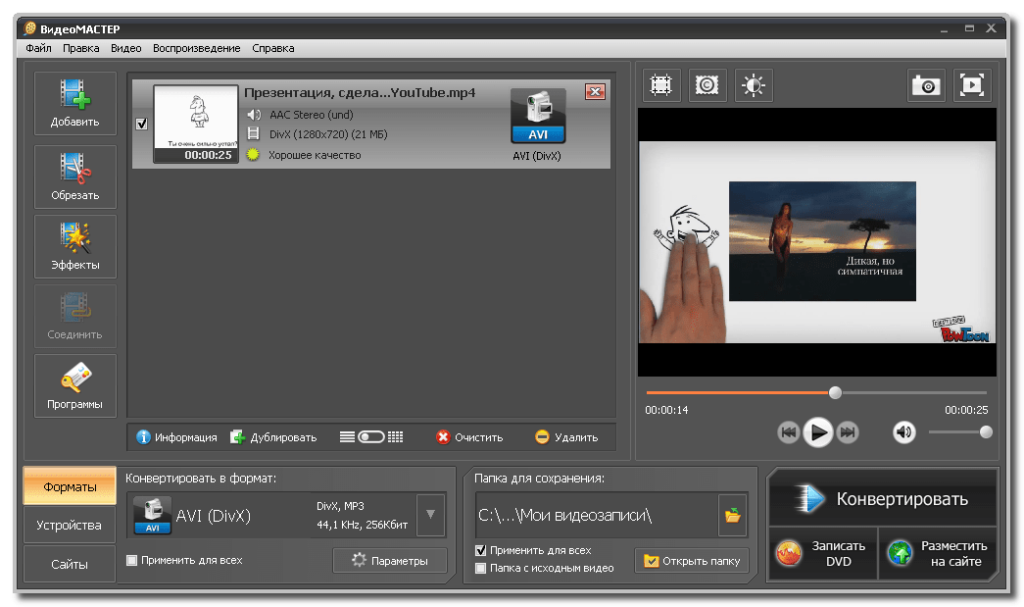1024x607 pixels.
Task: Open the Программы section
Action: click(x=75, y=386)
